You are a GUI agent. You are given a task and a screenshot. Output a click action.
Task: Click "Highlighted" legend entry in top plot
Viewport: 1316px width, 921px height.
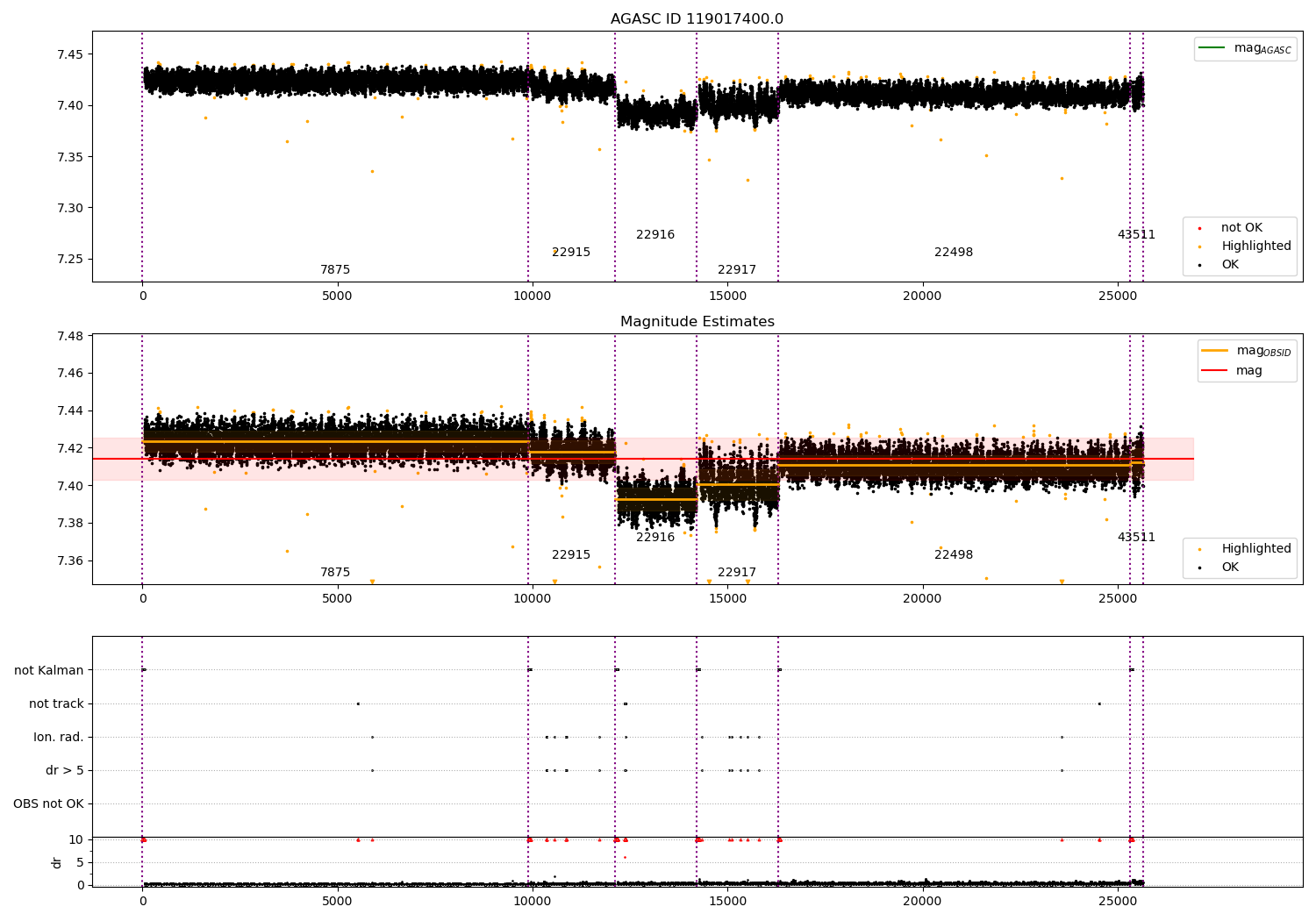(1256, 246)
